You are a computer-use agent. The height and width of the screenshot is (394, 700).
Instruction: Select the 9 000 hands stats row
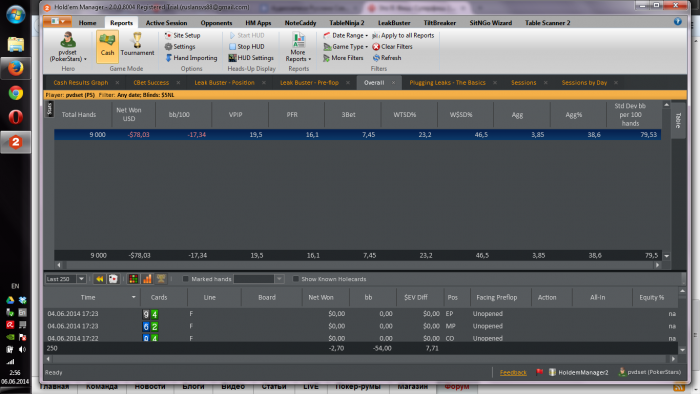tap(358, 134)
